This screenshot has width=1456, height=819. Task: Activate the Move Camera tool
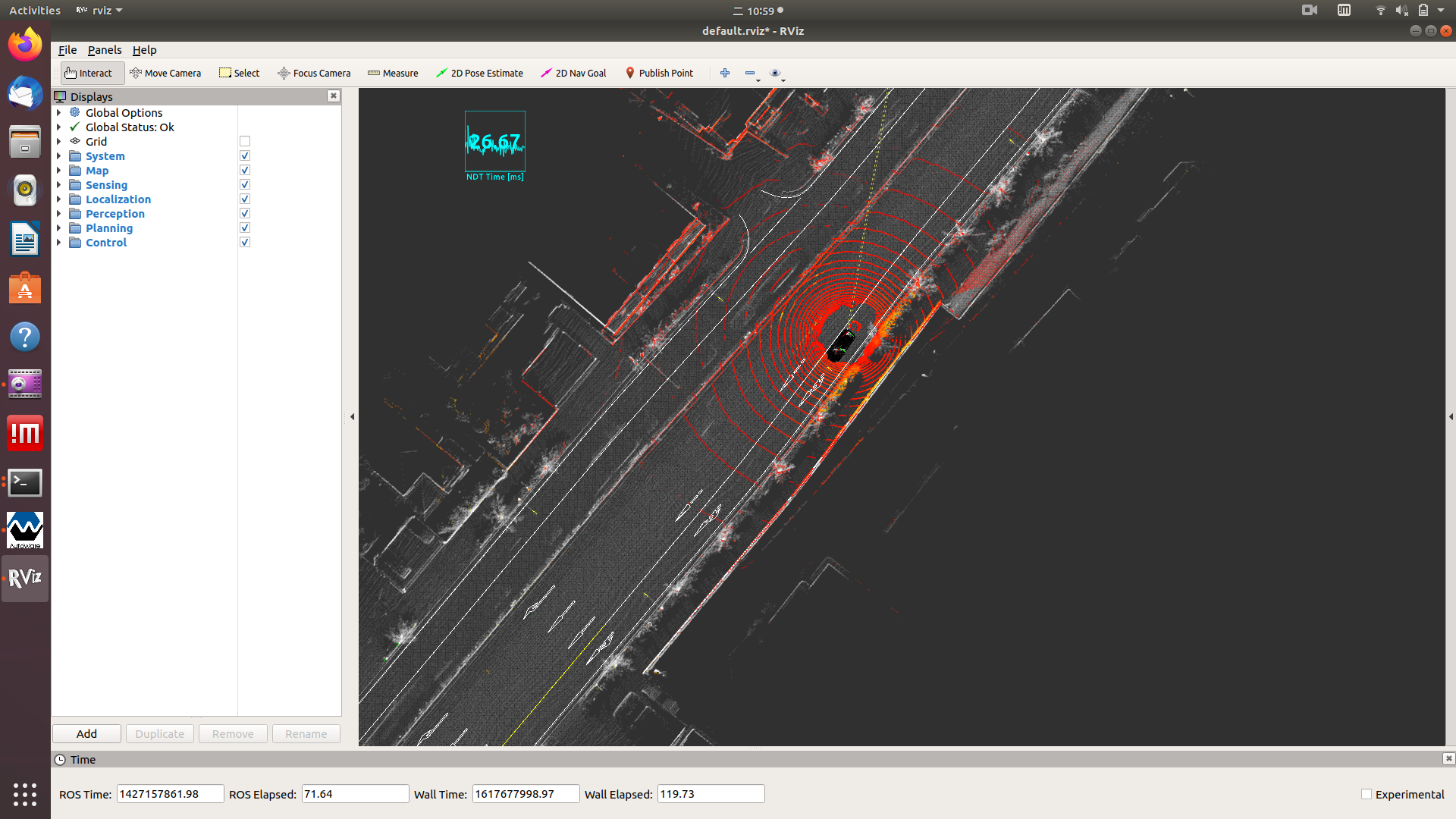click(x=165, y=73)
